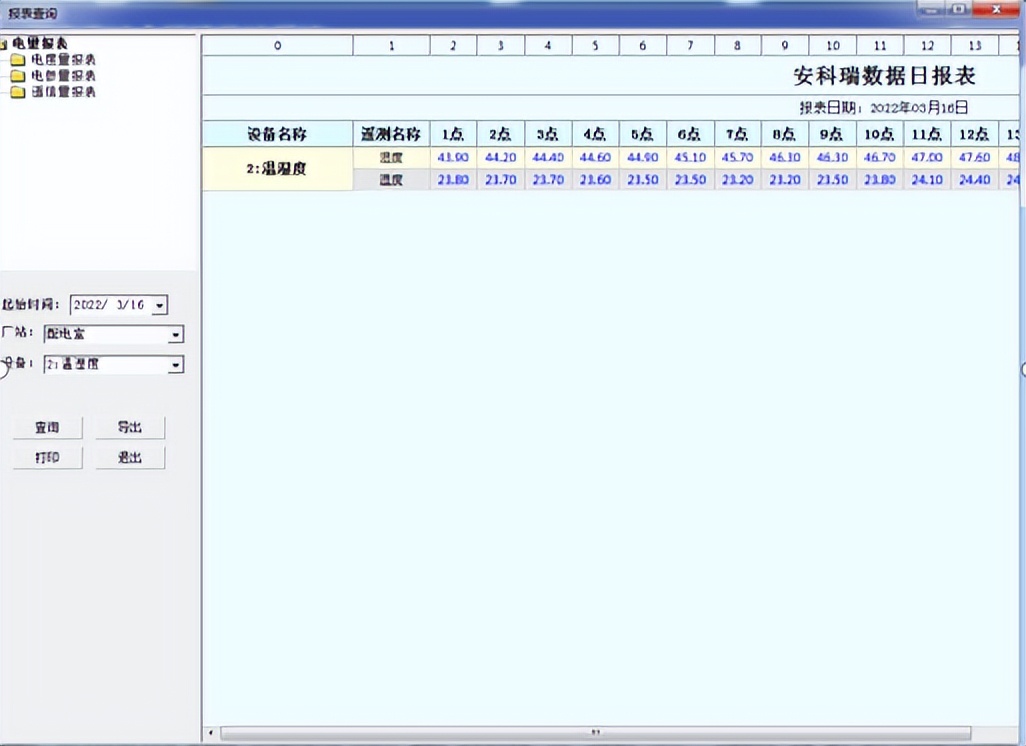
Task: Click the left arrow of the horizontal scrollbar
Action: (x=210, y=733)
